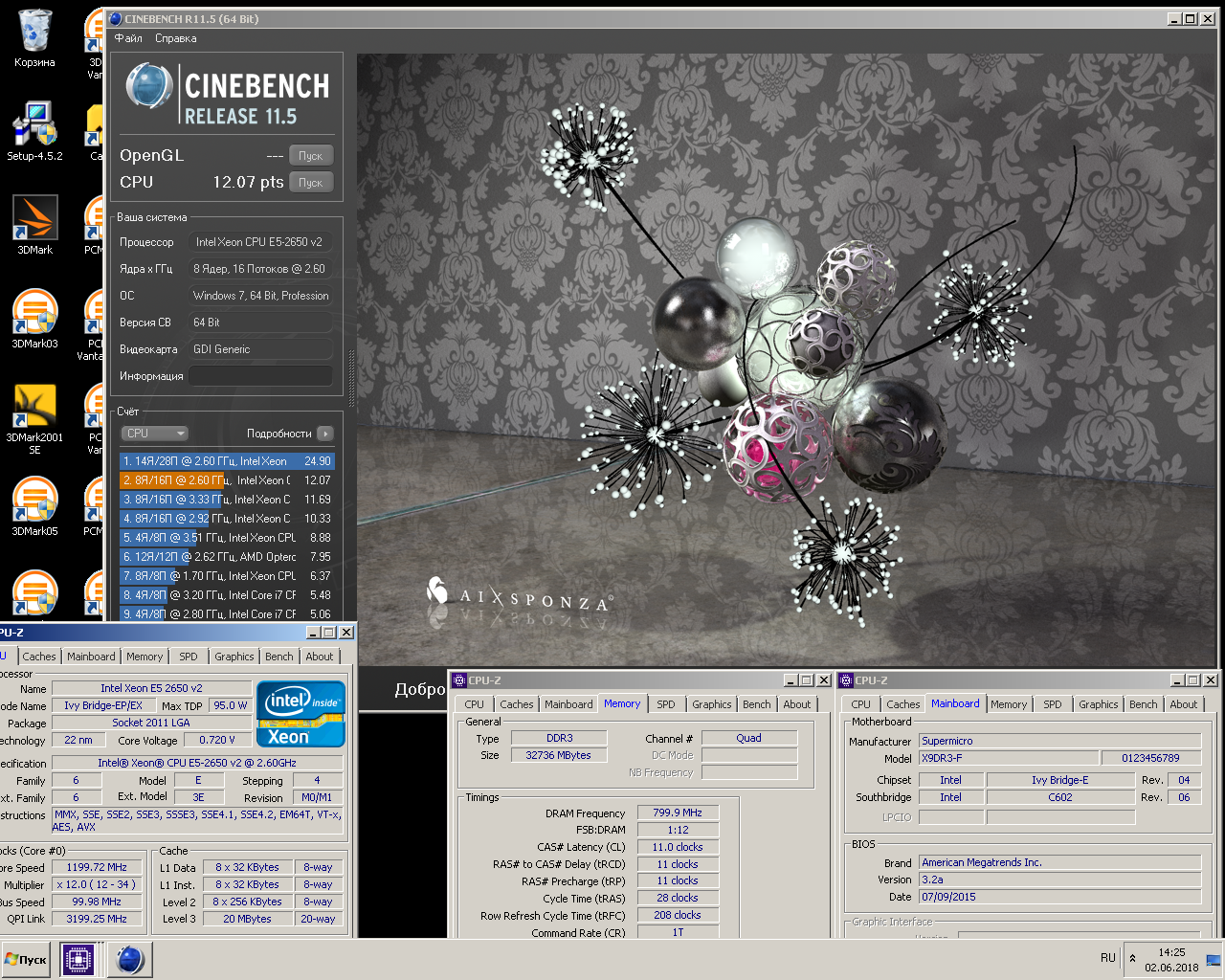Select ranking row 3 scoring 11.69
Screen dimensions: 1225x980
(227, 500)
